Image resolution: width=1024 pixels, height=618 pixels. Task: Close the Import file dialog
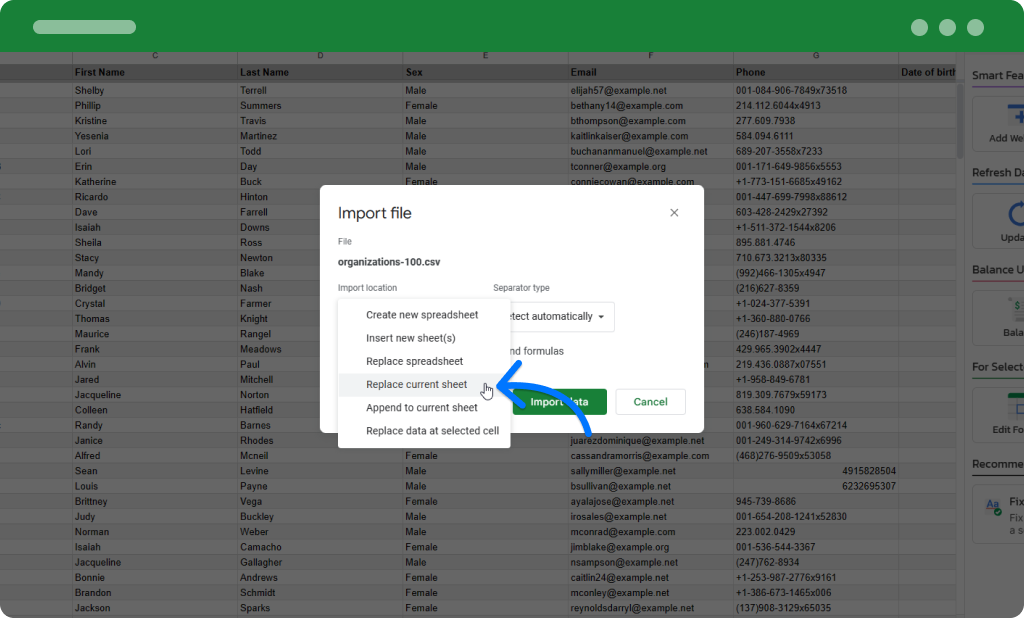(674, 212)
